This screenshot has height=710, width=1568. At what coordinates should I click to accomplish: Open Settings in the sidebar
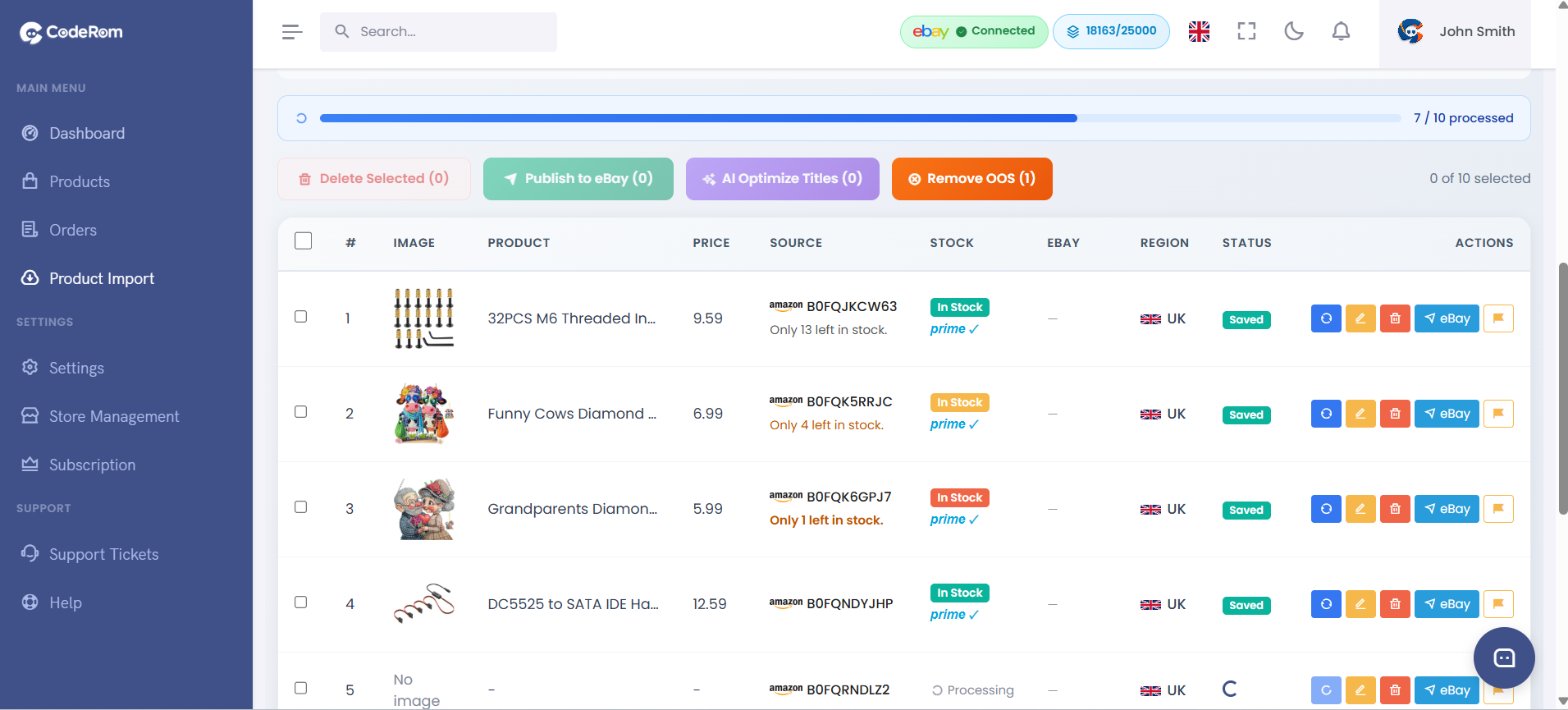[x=75, y=368]
